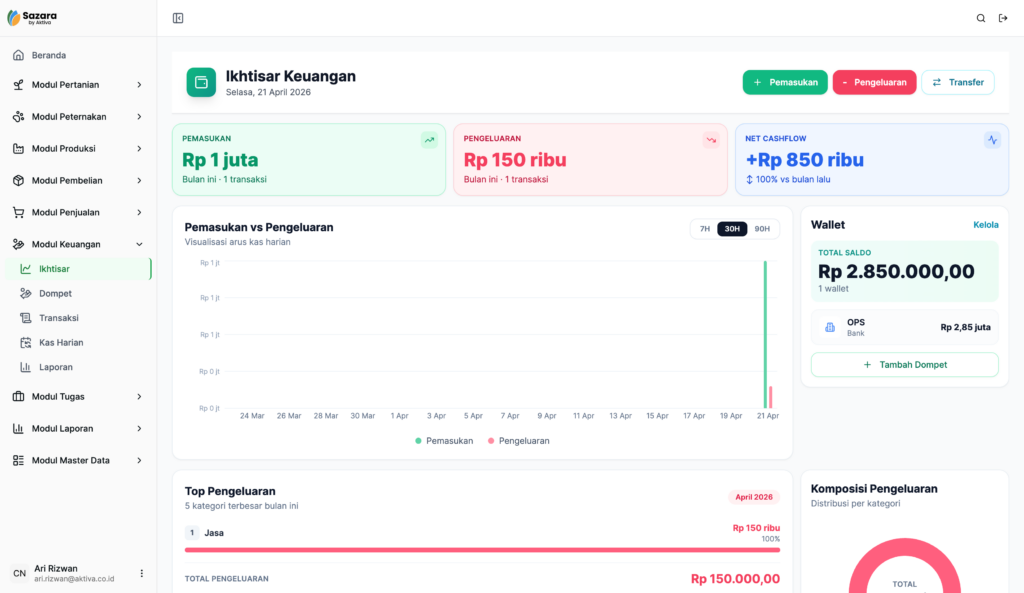Viewport: 1024px width, 593px height.
Task: Open Beranda menu item
Action: pos(78,56)
